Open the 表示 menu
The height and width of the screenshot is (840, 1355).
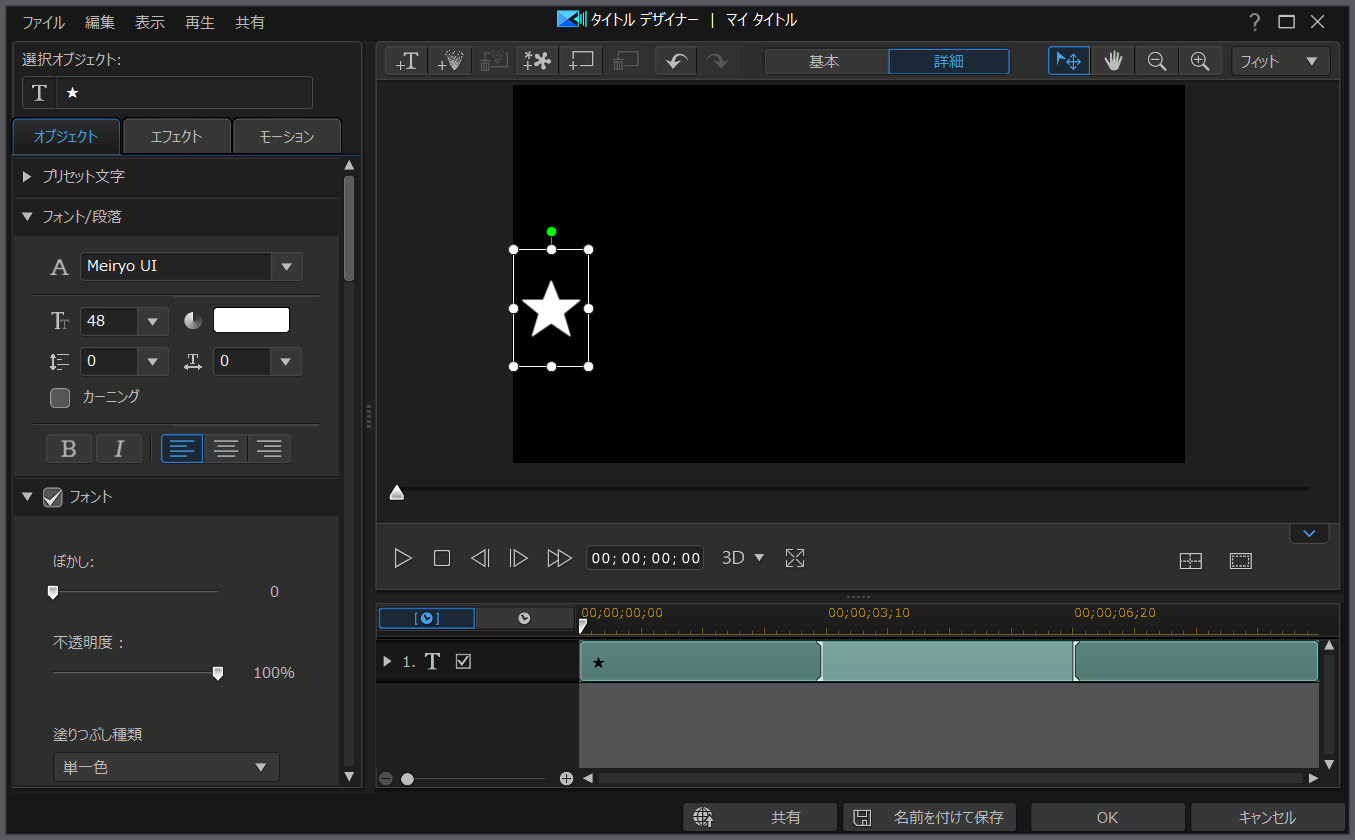150,22
